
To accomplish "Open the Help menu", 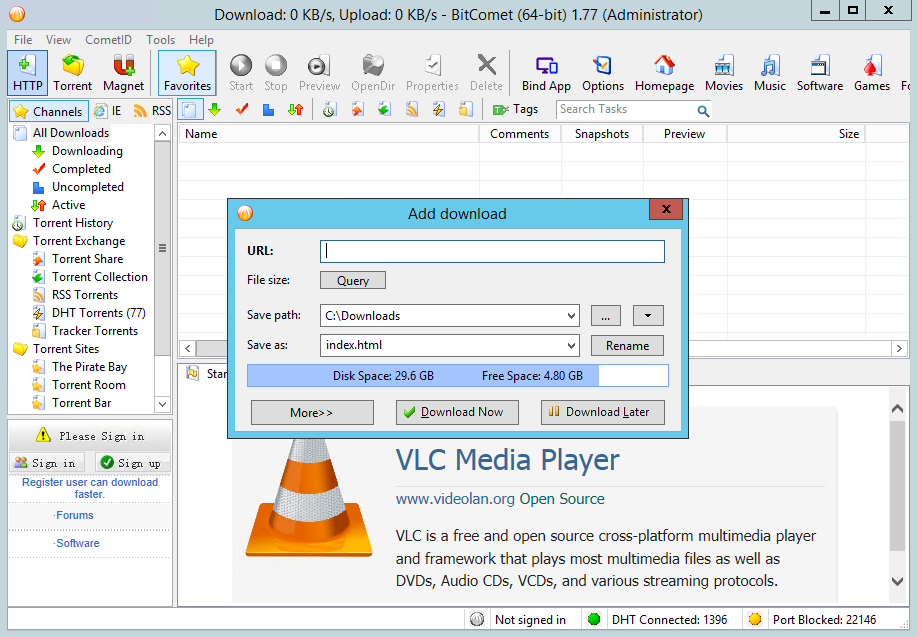I will tap(201, 40).
